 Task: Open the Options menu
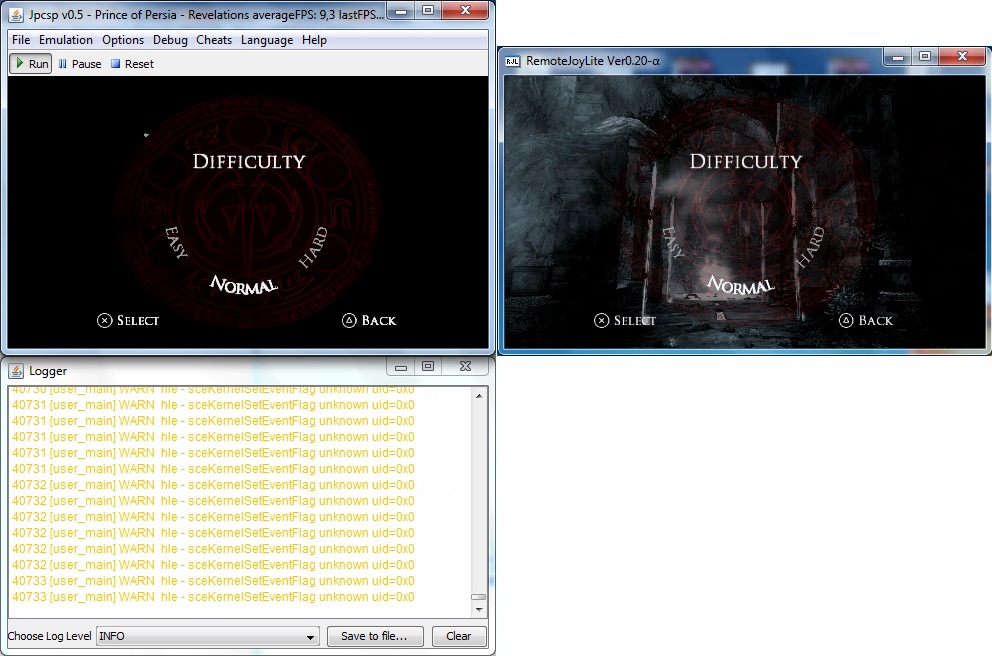pyautogui.click(x=123, y=40)
